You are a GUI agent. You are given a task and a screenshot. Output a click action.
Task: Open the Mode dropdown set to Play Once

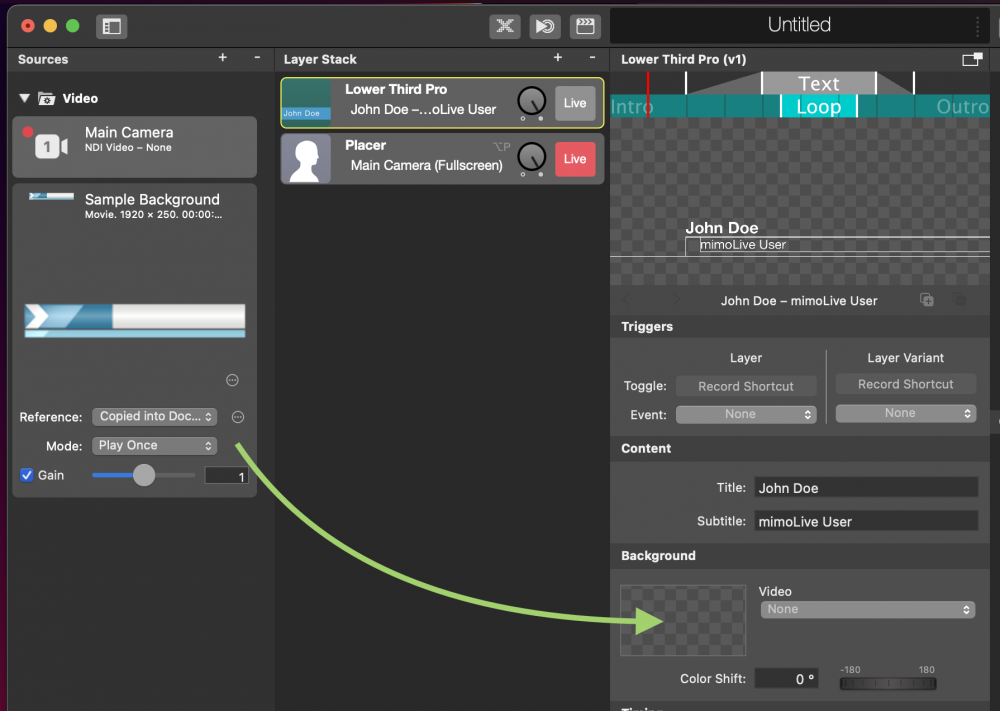point(154,446)
